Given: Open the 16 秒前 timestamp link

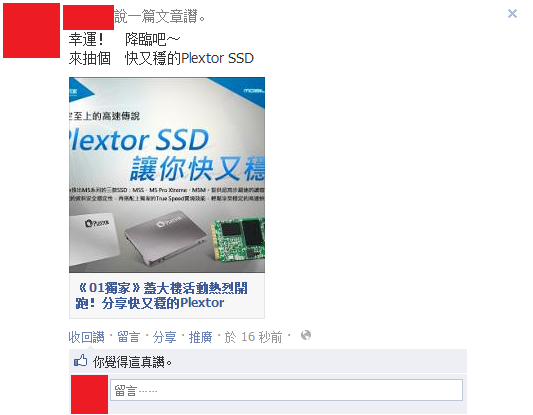Looking at the screenshot, I should click(x=253, y=337).
